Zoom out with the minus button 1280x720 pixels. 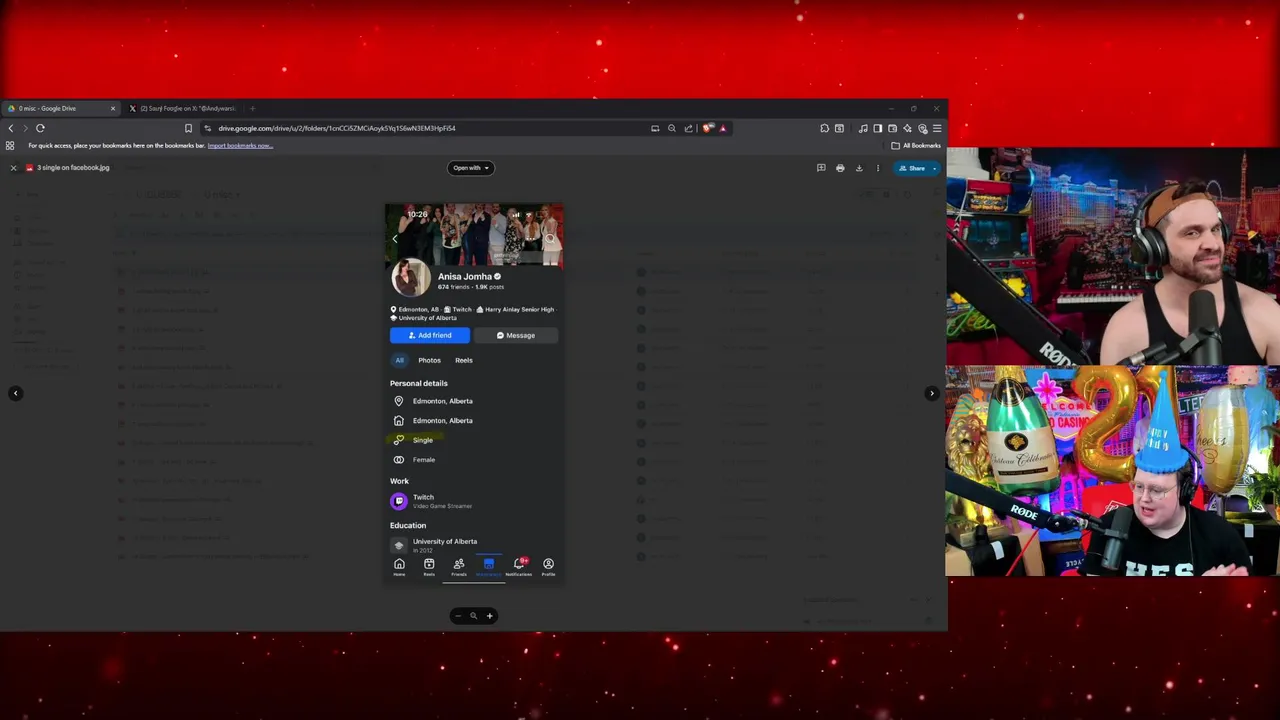[x=457, y=616]
